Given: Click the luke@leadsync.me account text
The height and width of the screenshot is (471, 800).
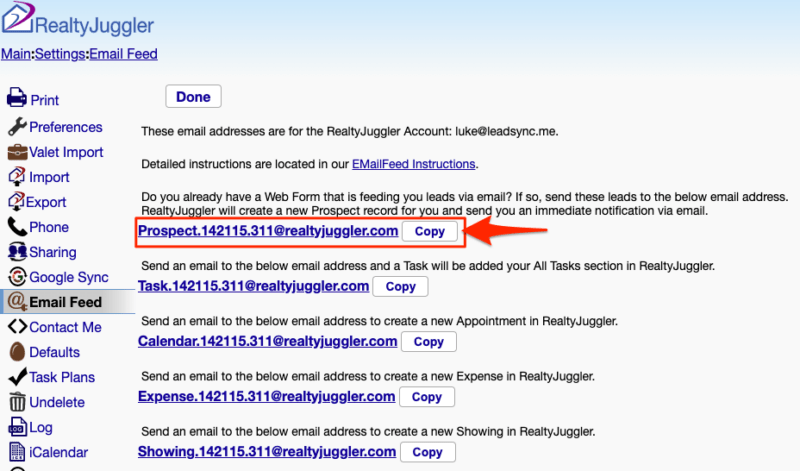Looking at the screenshot, I should coord(505,131).
